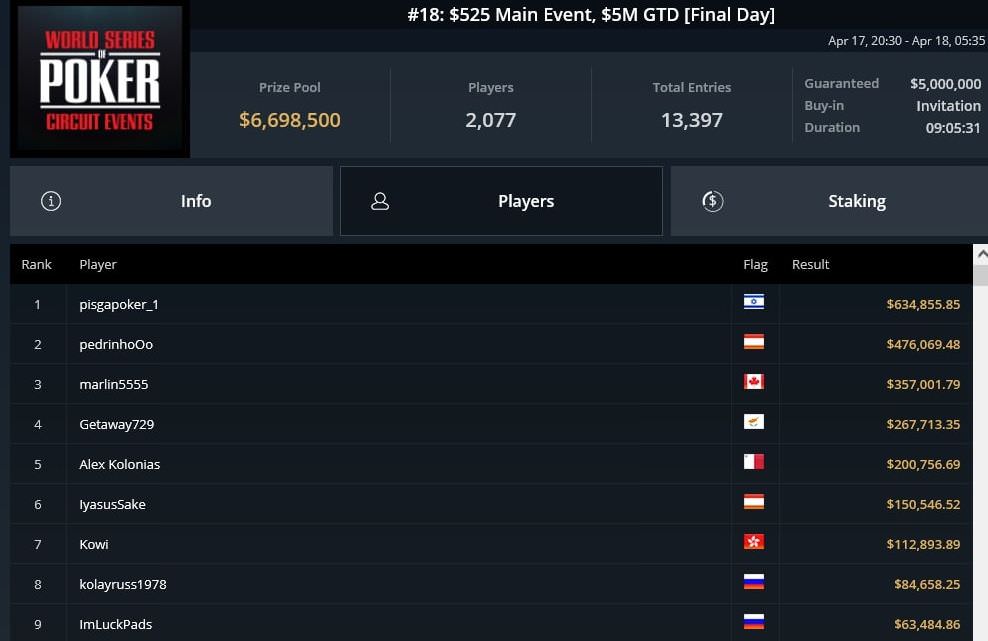Open player pedrinhoOo's row
Screen dimensions: 988x641
(491, 344)
